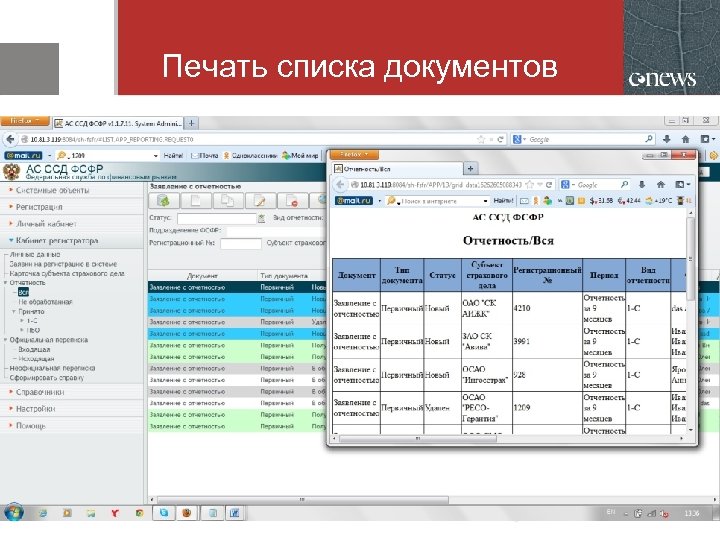720x540 pixels.
Task: Open Windows Media Player from the taskbar
Action: [x=67, y=513]
